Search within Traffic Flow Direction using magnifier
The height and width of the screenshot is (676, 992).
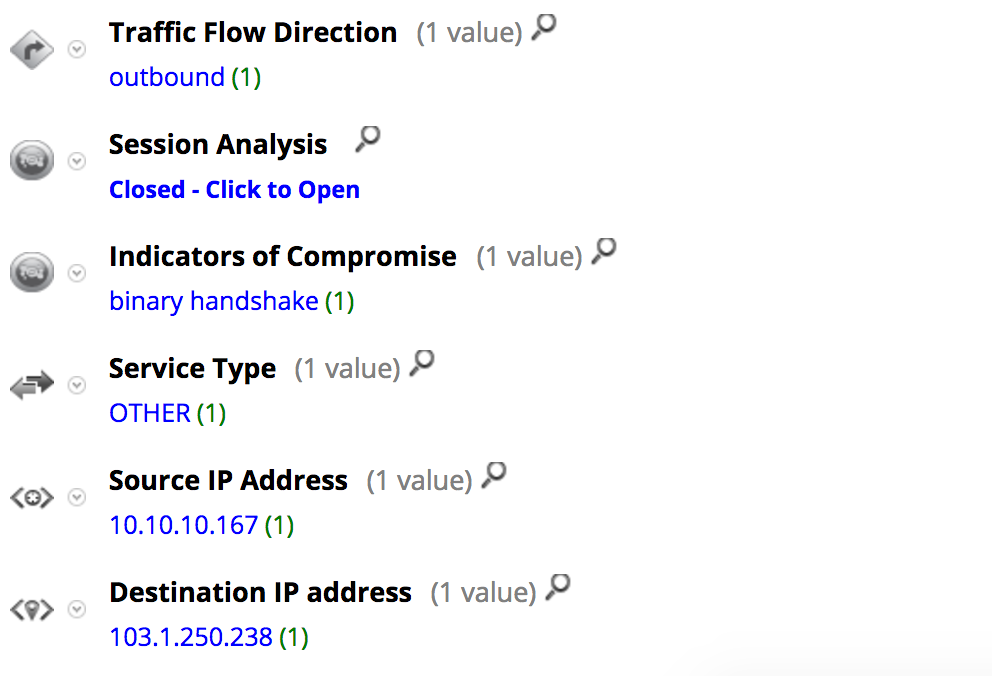[x=544, y=29]
